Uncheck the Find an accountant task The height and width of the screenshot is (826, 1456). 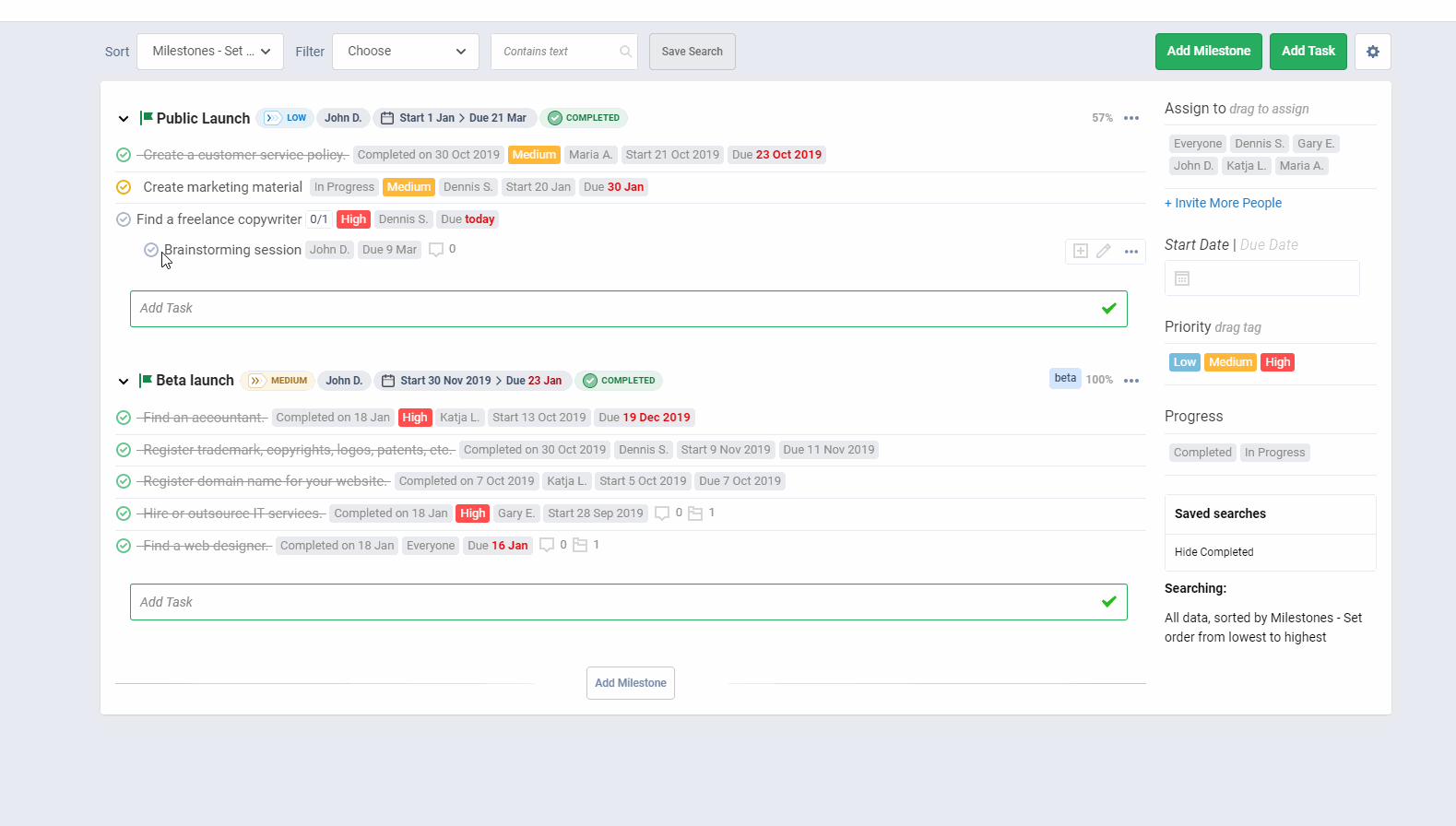124,418
